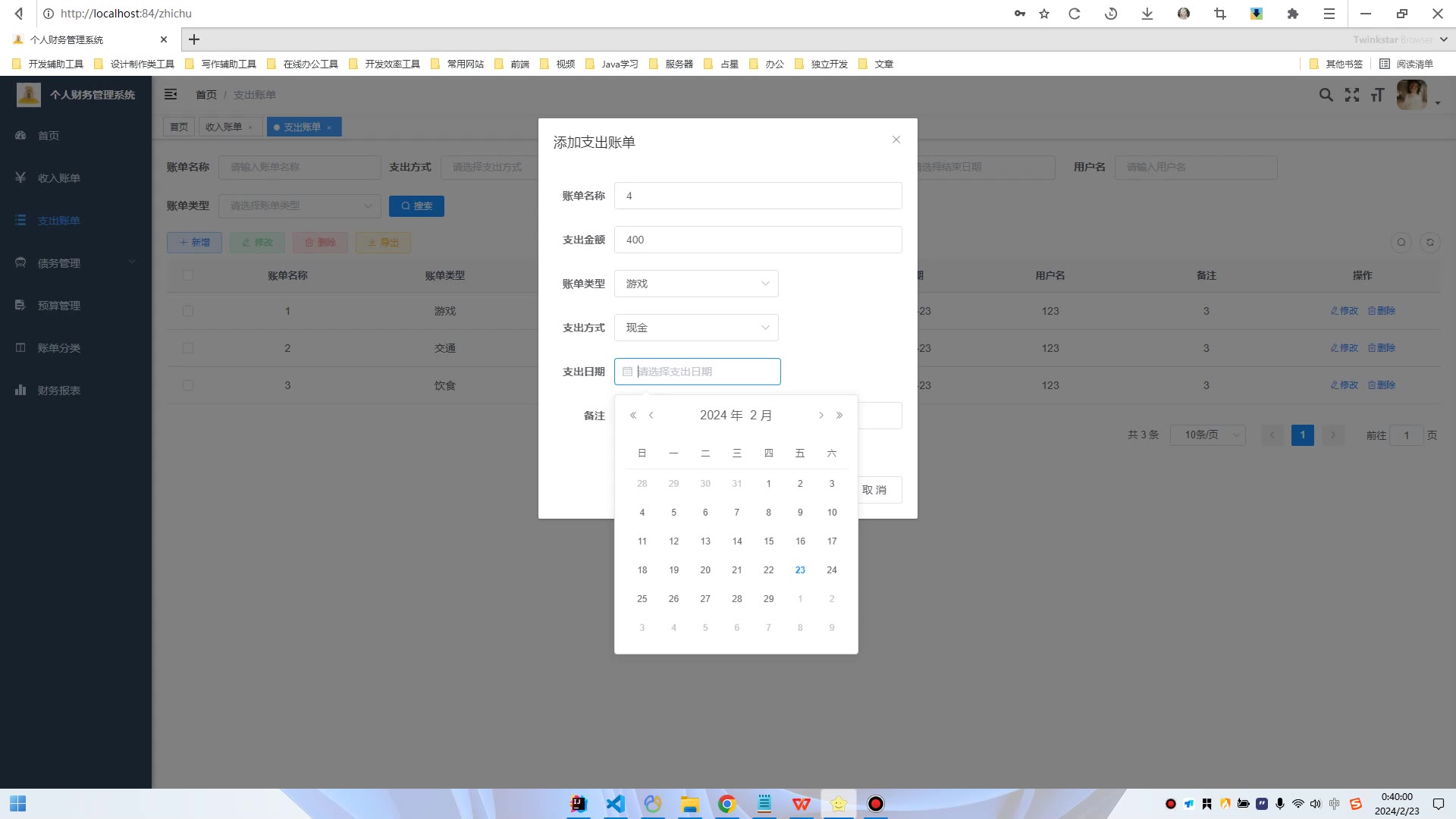Viewport: 1456px width, 819px height.
Task: Open sidebar menu 账单分类
Action: 76,348
